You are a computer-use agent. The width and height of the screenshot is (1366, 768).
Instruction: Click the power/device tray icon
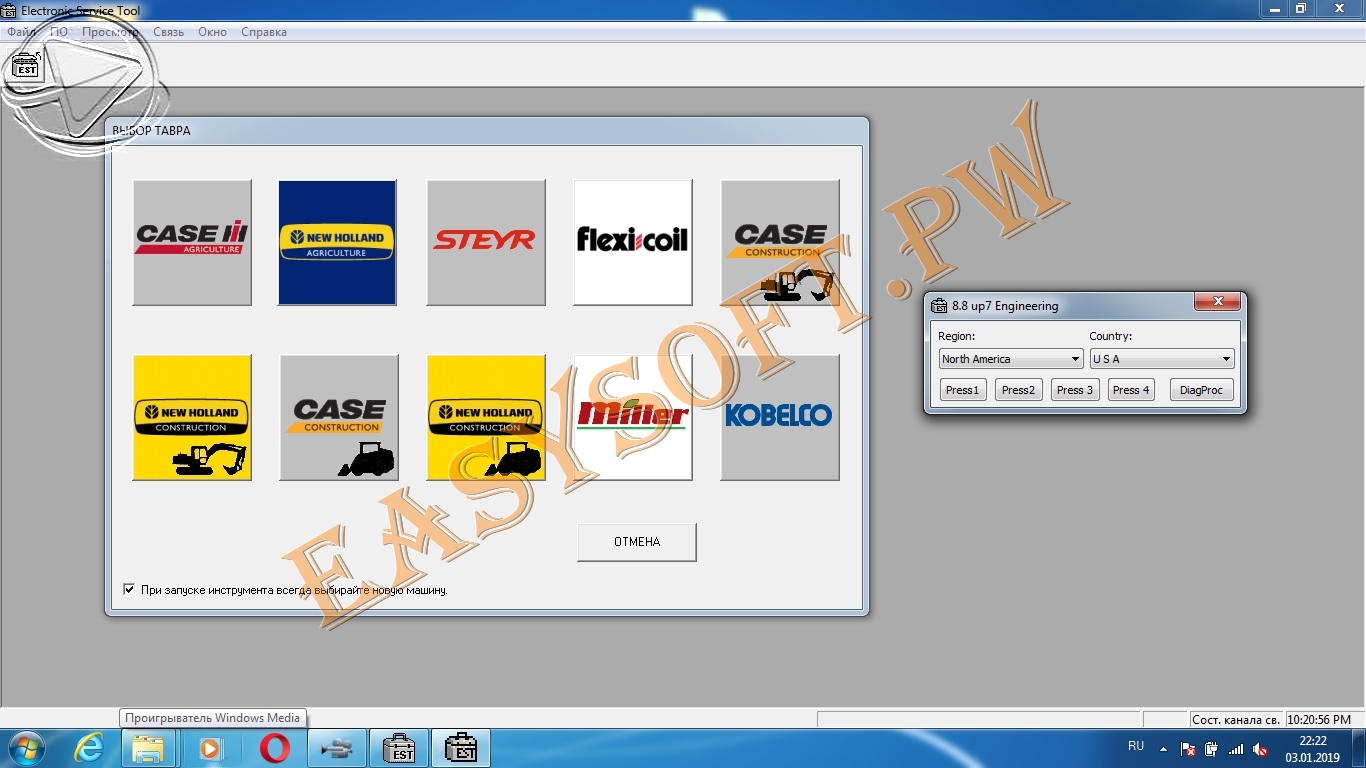tap(1212, 749)
